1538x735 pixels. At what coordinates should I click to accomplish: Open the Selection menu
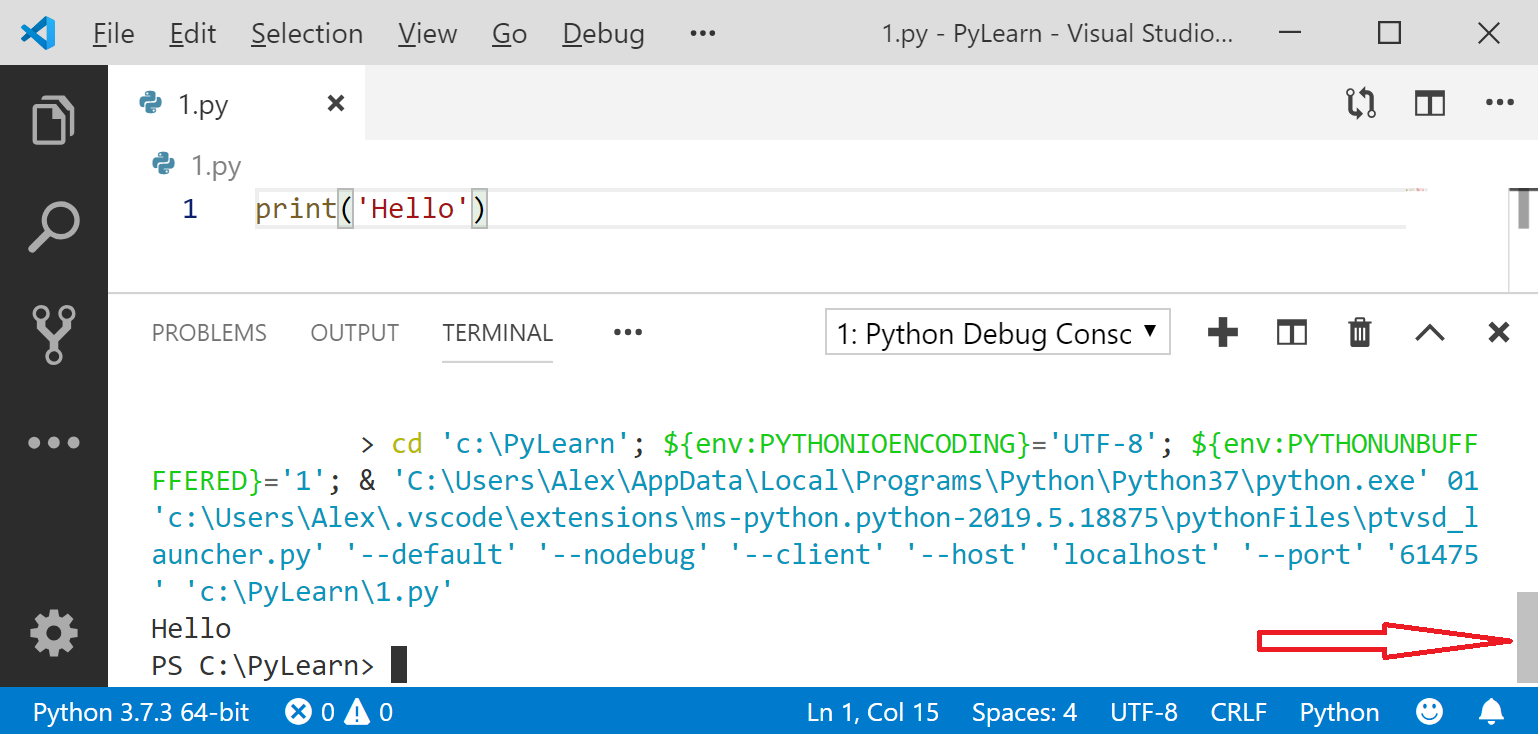click(307, 33)
